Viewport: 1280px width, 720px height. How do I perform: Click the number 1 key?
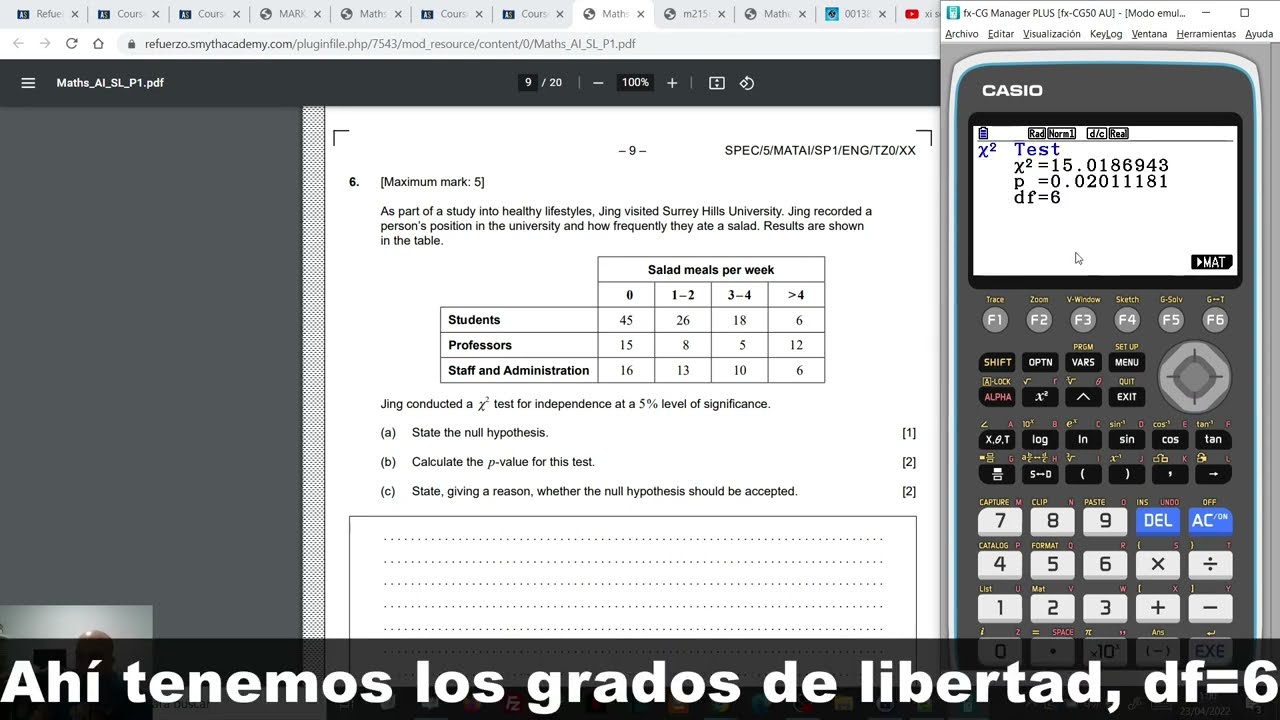pos(999,608)
